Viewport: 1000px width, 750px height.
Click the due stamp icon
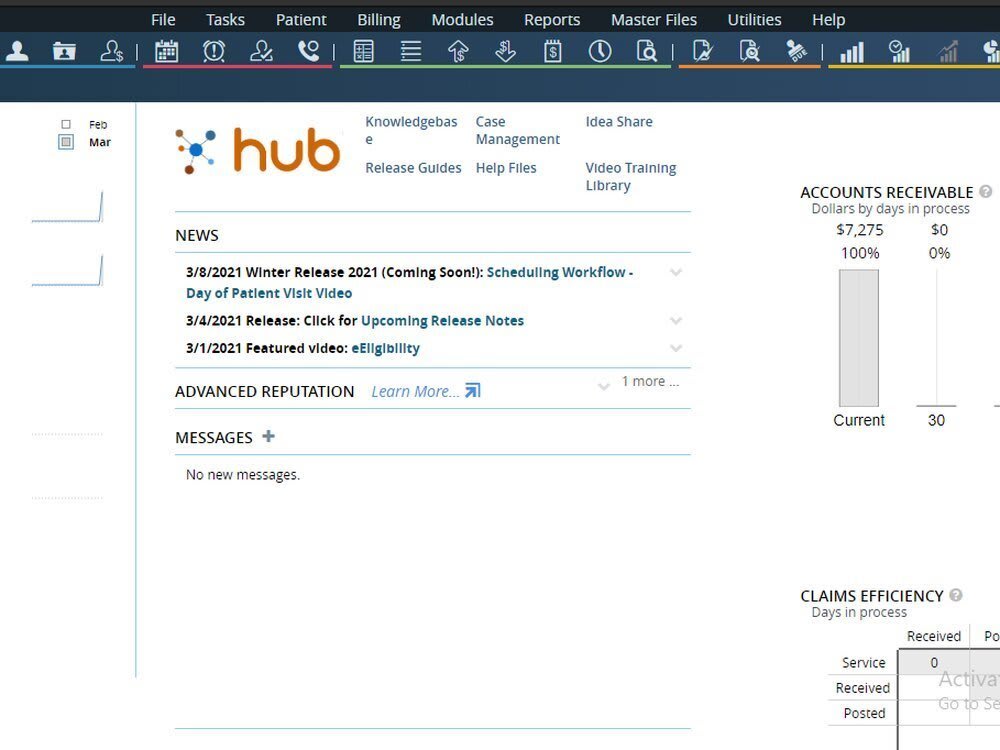tap(797, 51)
